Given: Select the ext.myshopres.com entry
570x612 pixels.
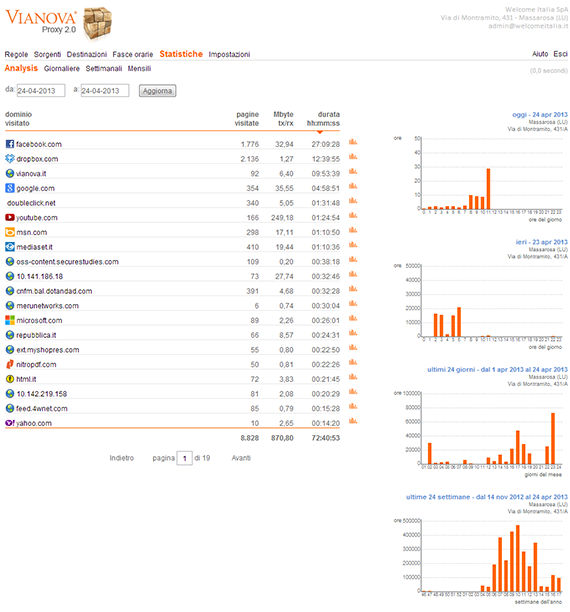Looking at the screenshot, I should tap(48, 350).
